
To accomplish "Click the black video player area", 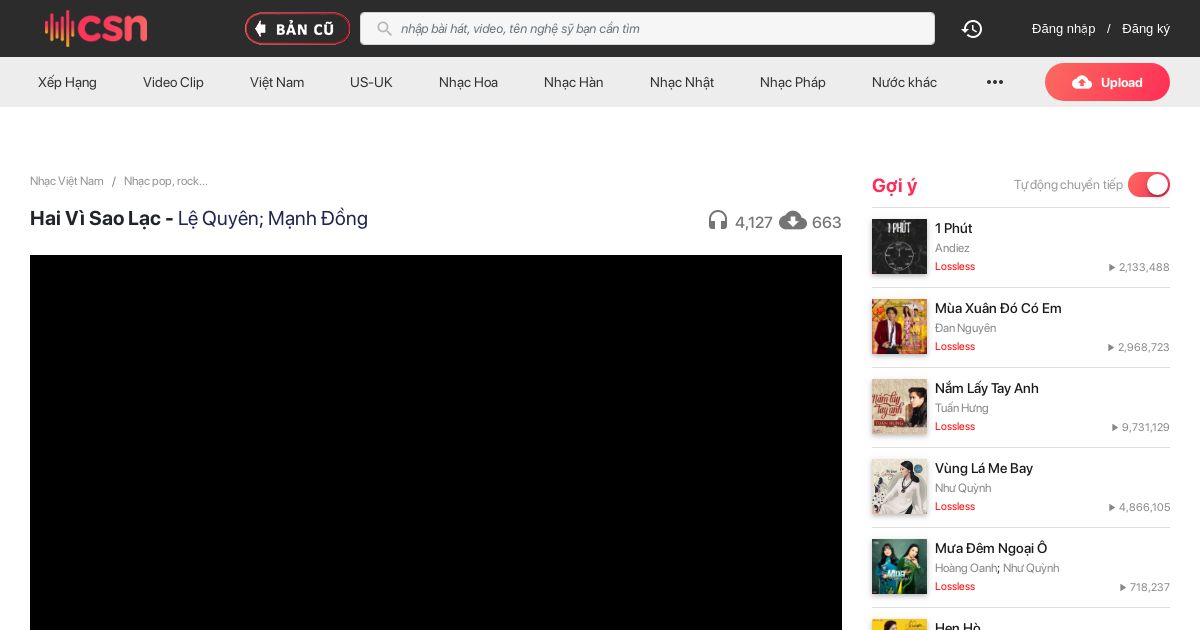I will pyautogui.click(x=436, y=442).
